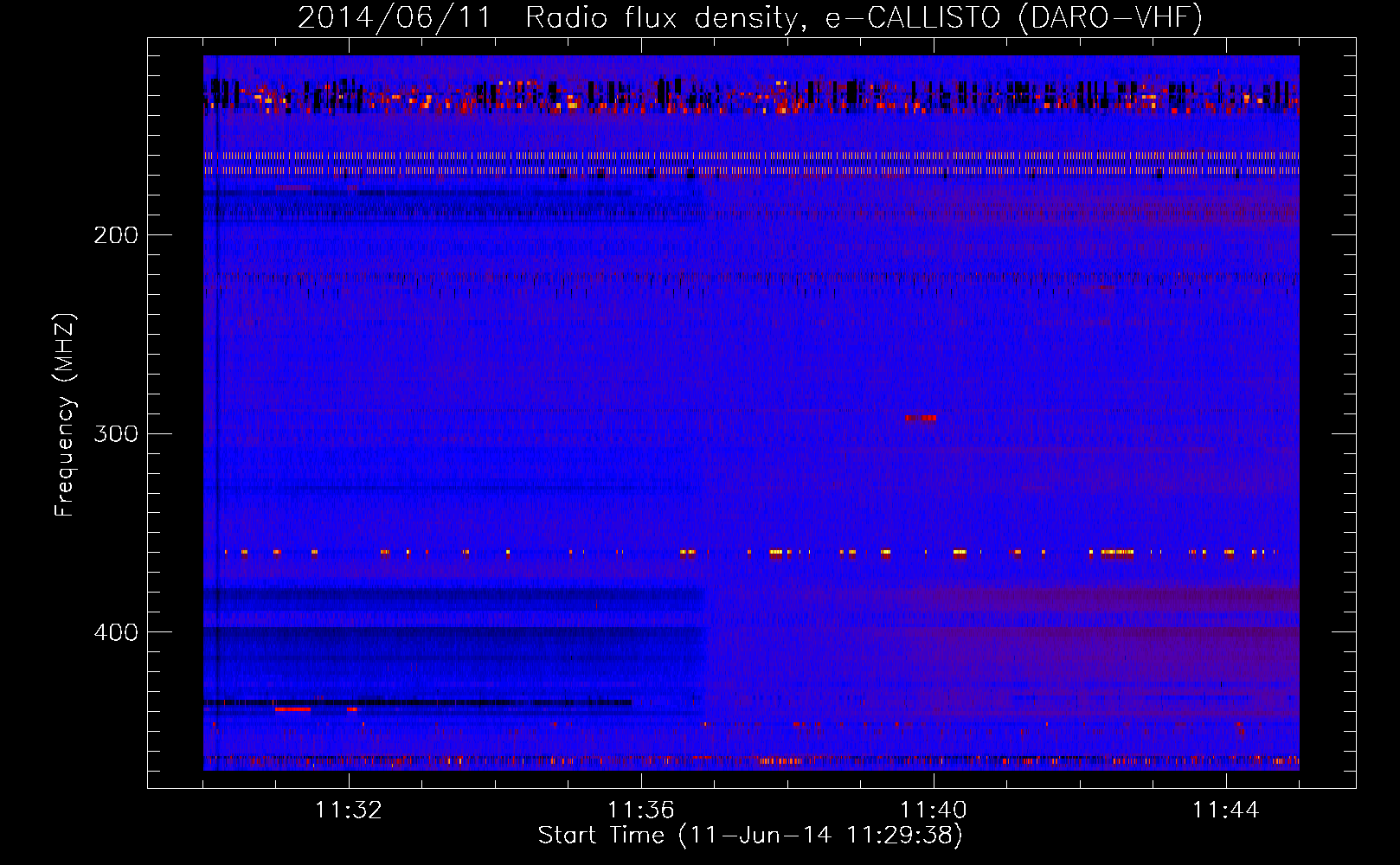
Task: Click the 11:40 time axis label
Action: (934, 811)
